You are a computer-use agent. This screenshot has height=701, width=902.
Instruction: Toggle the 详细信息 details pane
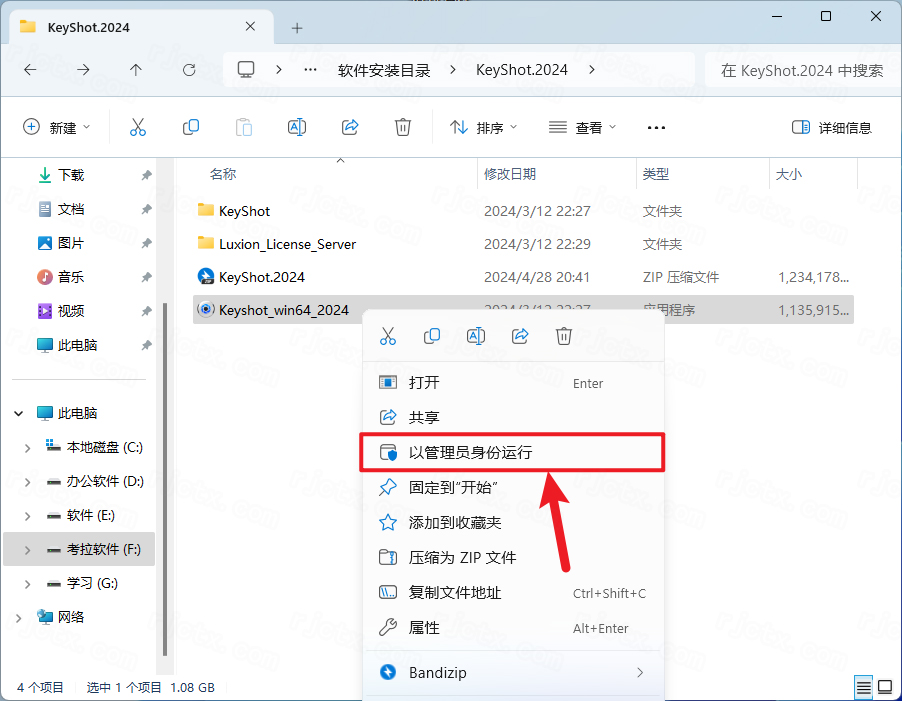click(x=832, y=127)
